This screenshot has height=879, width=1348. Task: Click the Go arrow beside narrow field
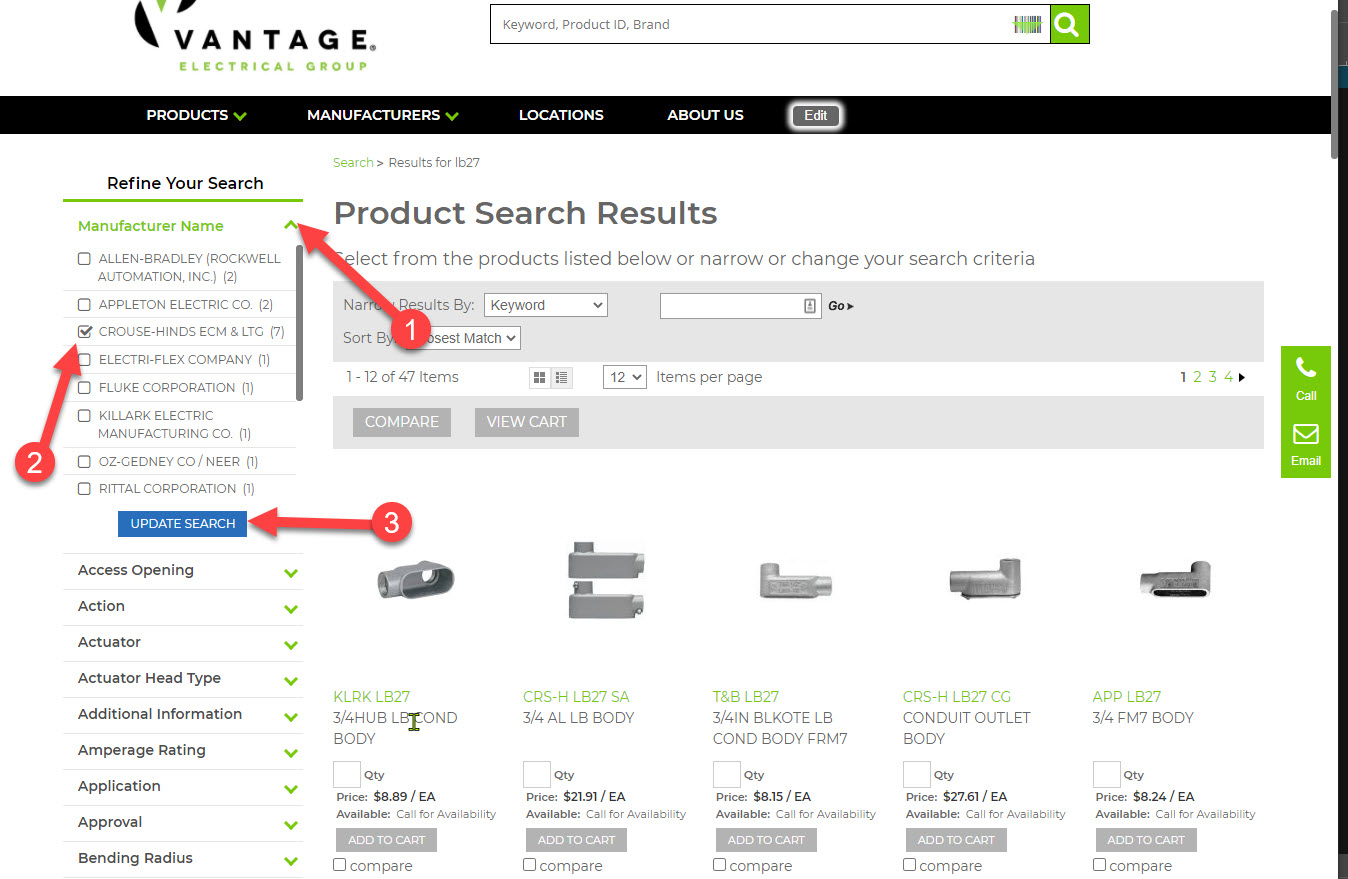pos(841,306)
